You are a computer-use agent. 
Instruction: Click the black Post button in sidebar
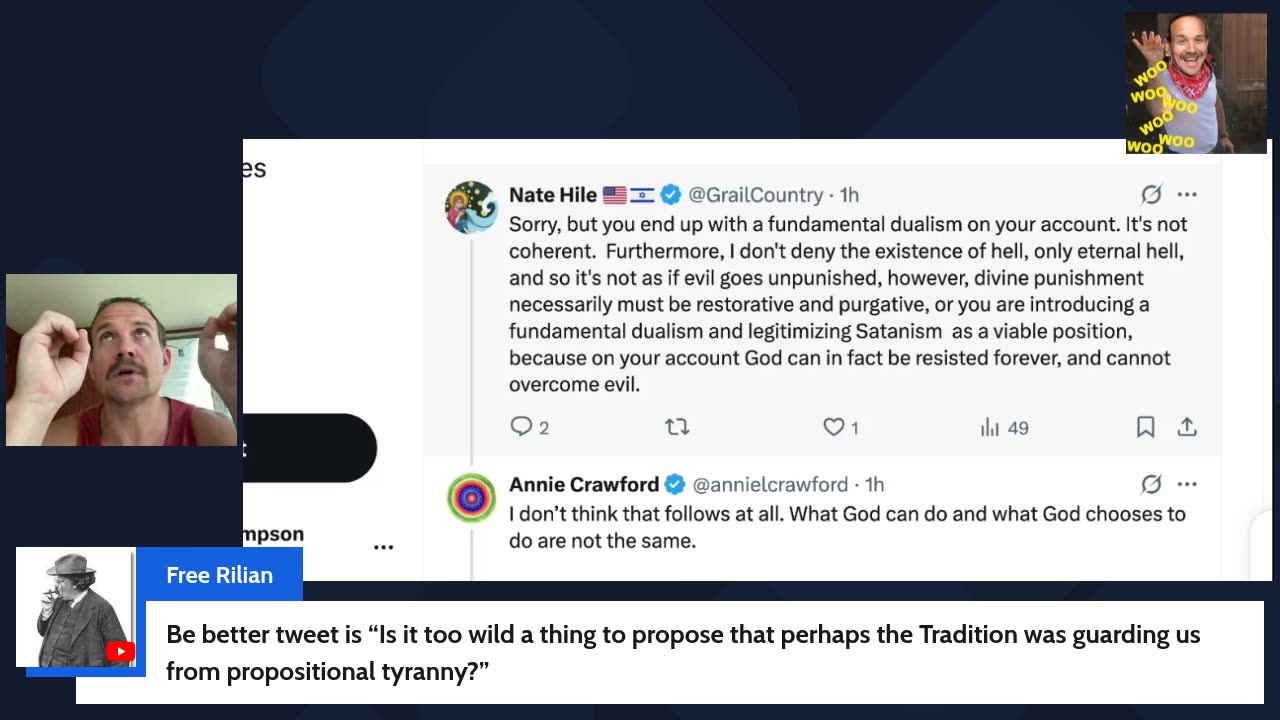point(310,448)
